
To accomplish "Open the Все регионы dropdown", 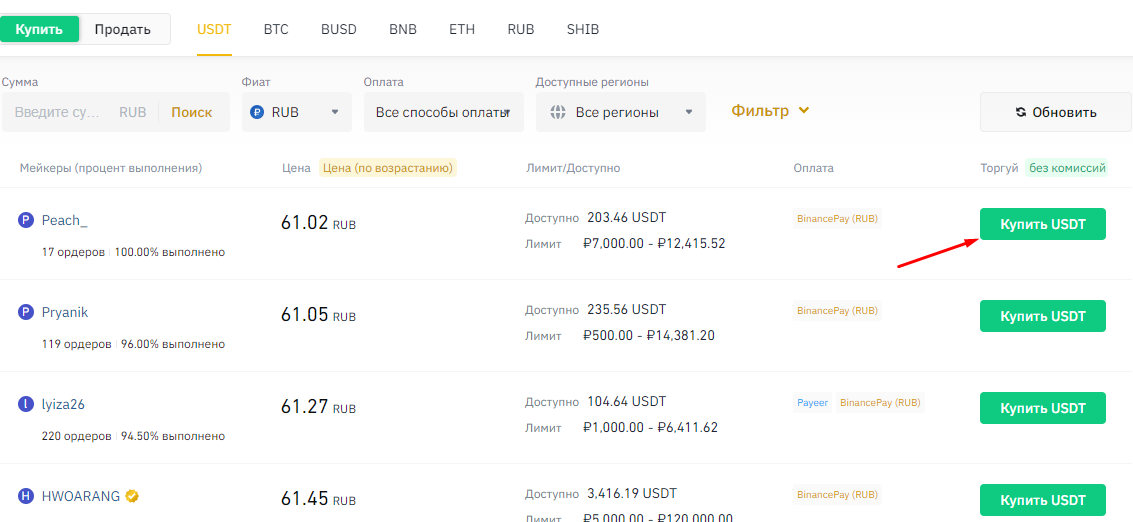I will (621, 112).
